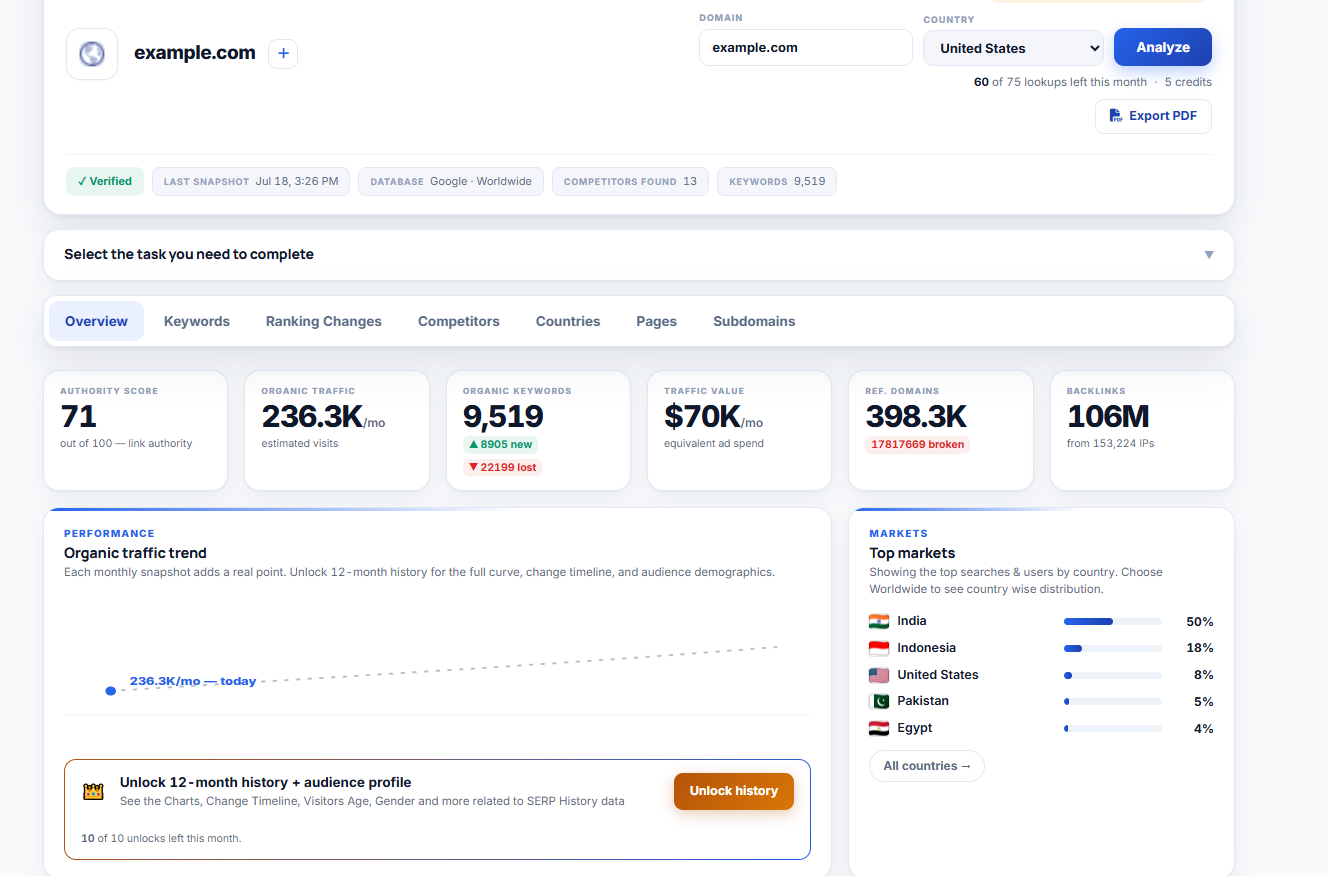
Task: Click the United States flag icon
Action: [x=879, y=675]
